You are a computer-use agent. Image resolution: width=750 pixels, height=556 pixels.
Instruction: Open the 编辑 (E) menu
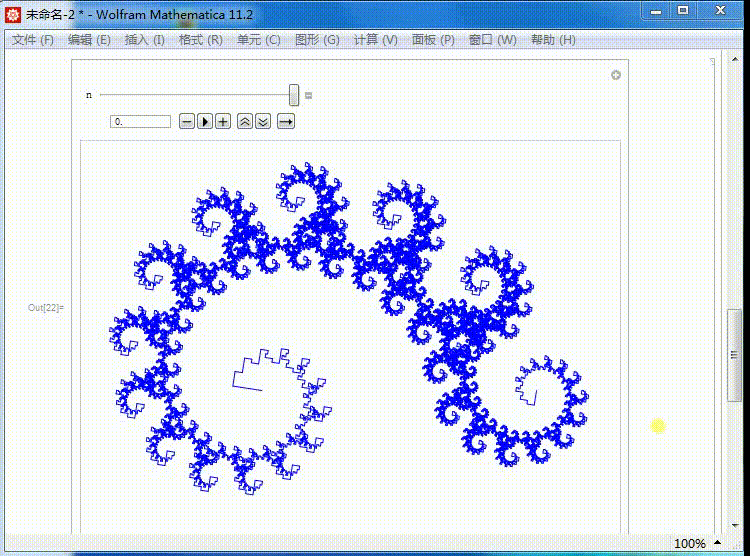tap(89, 40)
